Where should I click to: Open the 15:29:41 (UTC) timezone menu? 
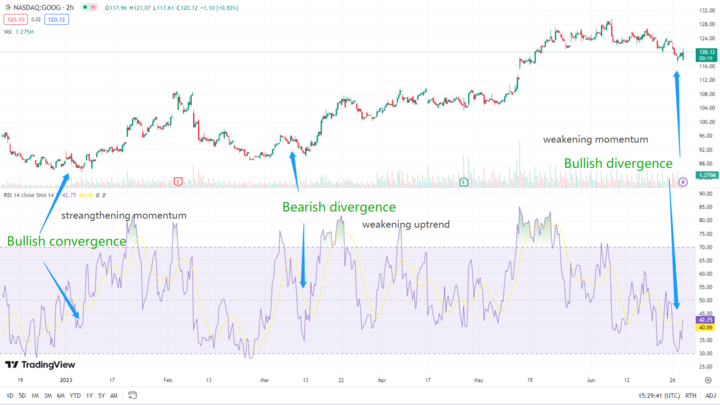point(659,395)
